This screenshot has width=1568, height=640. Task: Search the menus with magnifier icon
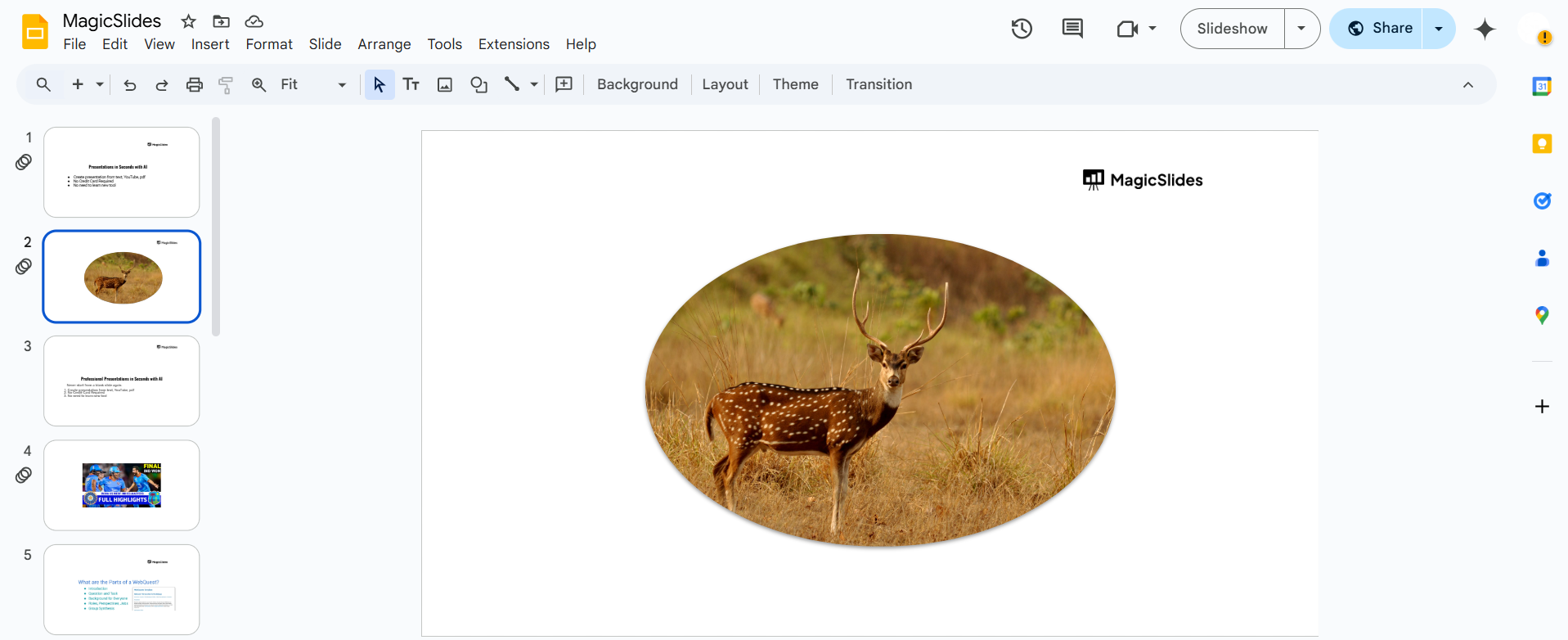click(43, 84)
